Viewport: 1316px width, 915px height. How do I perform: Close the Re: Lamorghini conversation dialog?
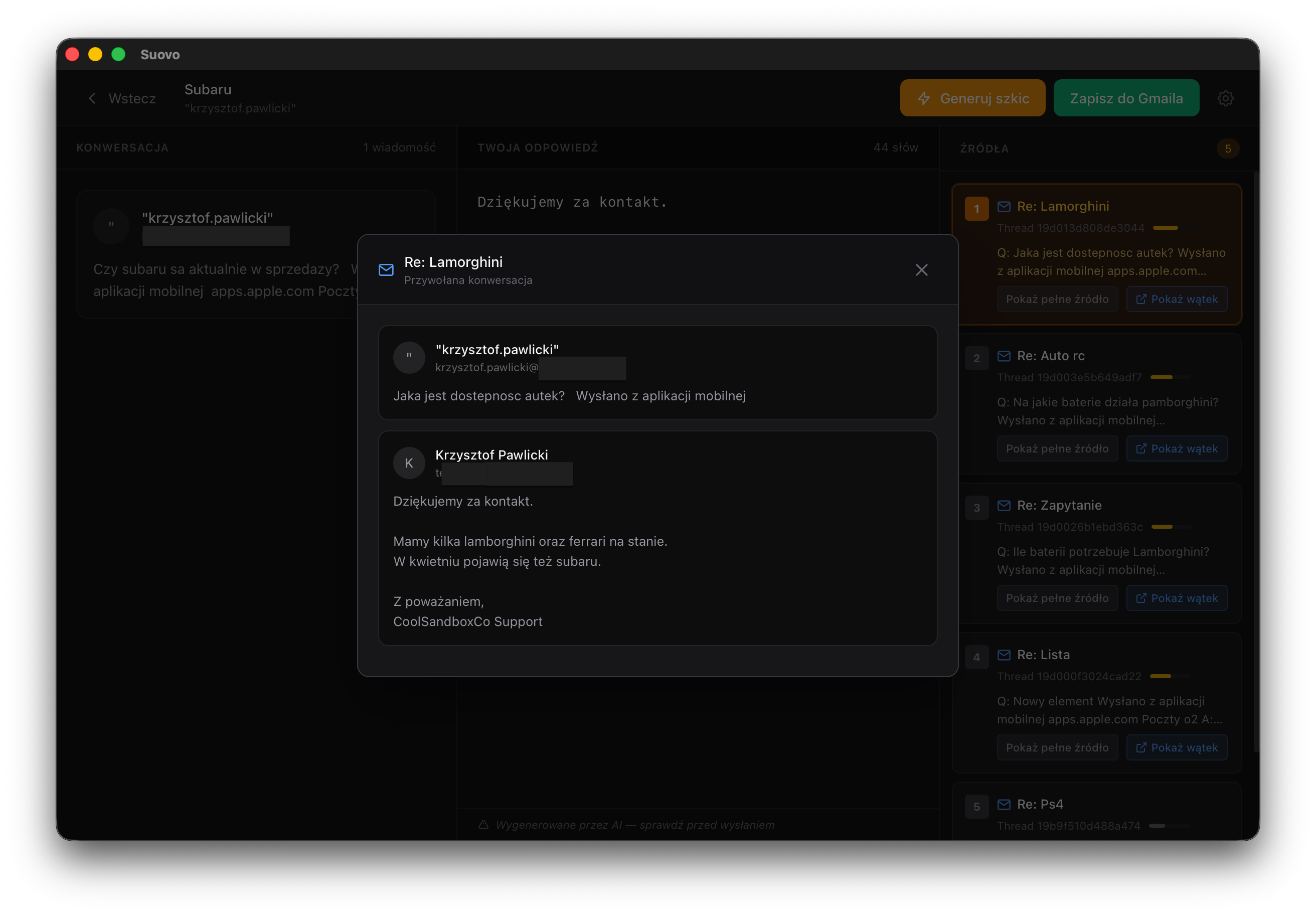(x=921, y=270)
